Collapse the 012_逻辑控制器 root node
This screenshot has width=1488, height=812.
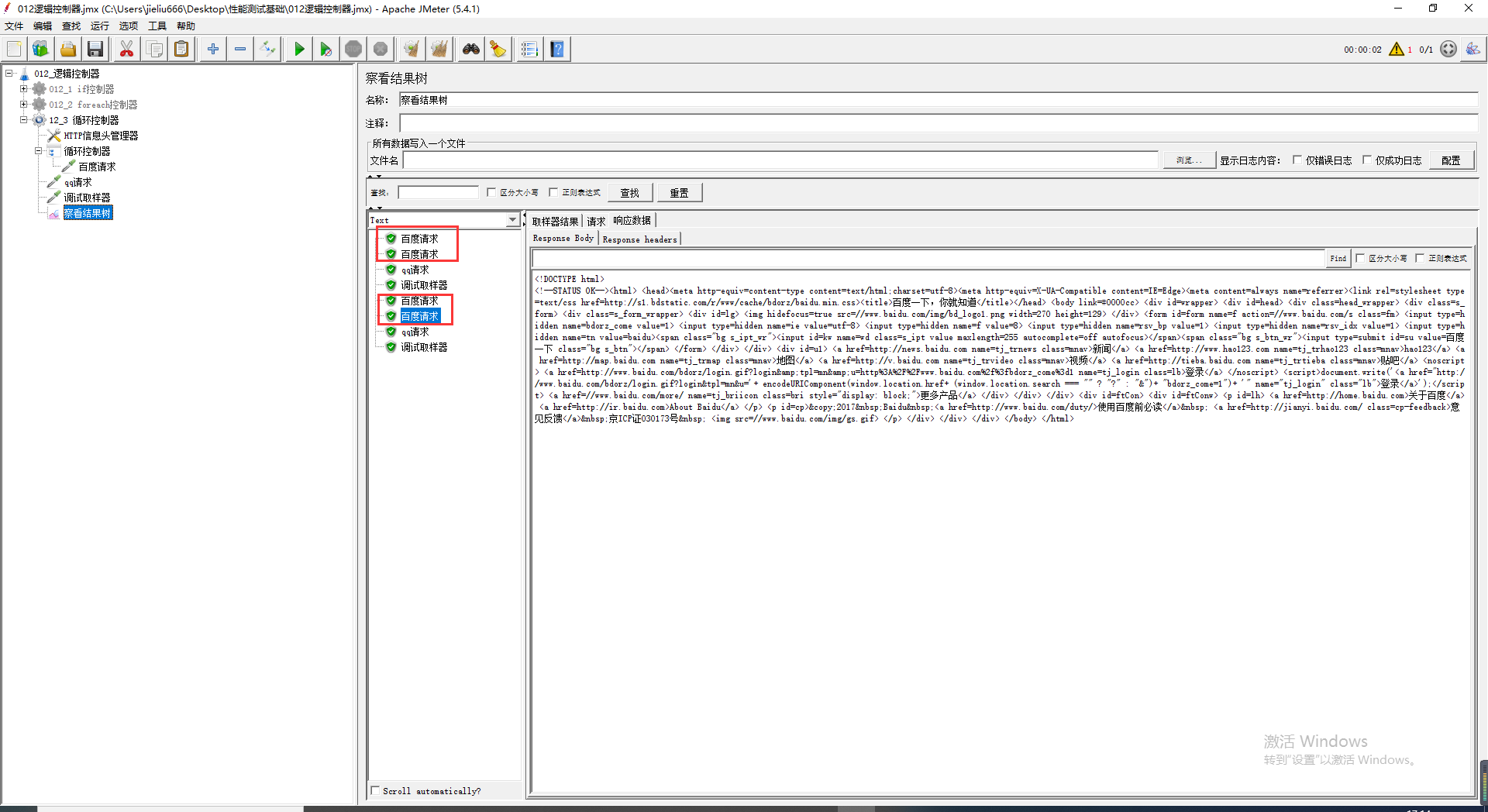(9, 74)
